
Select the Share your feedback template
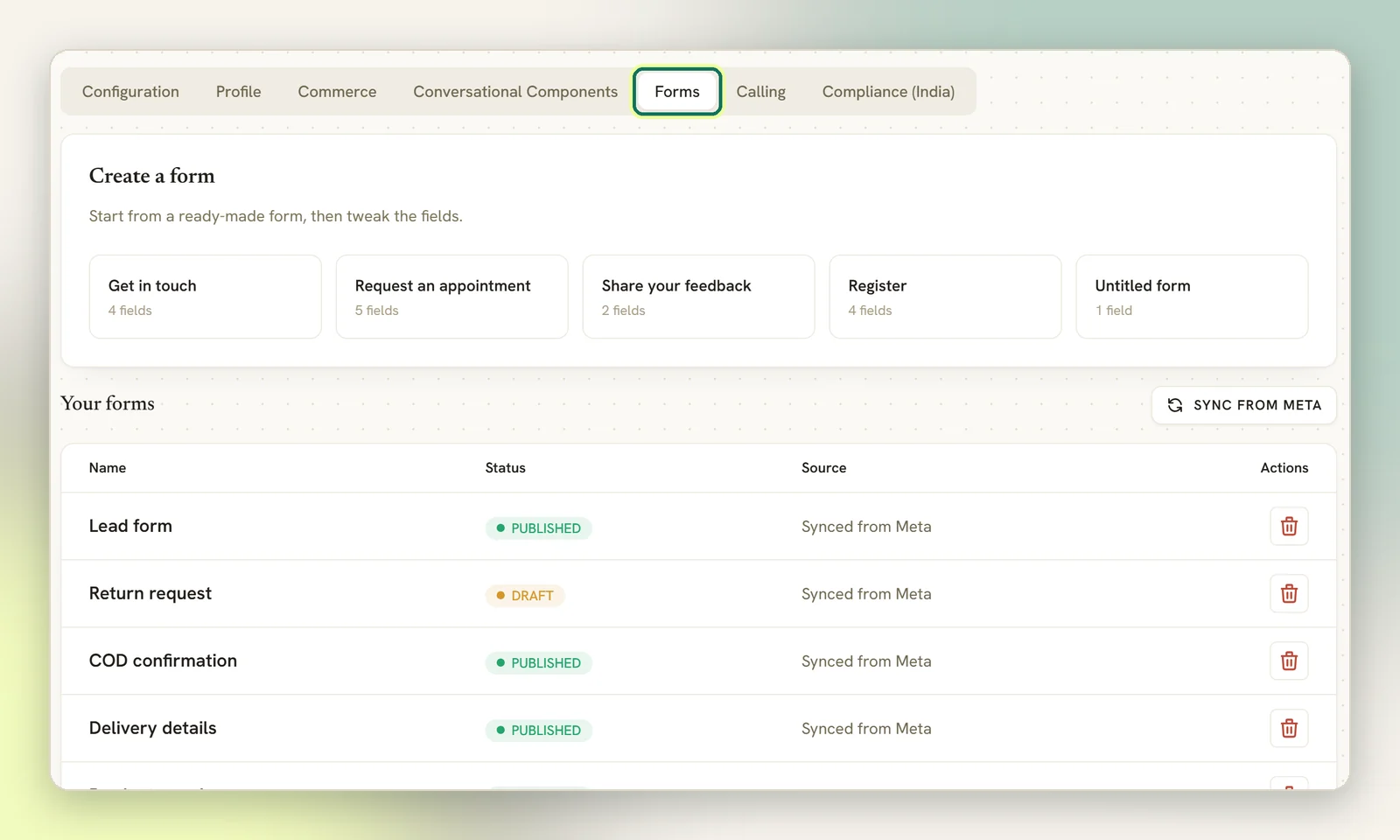[x=698, y=297]
